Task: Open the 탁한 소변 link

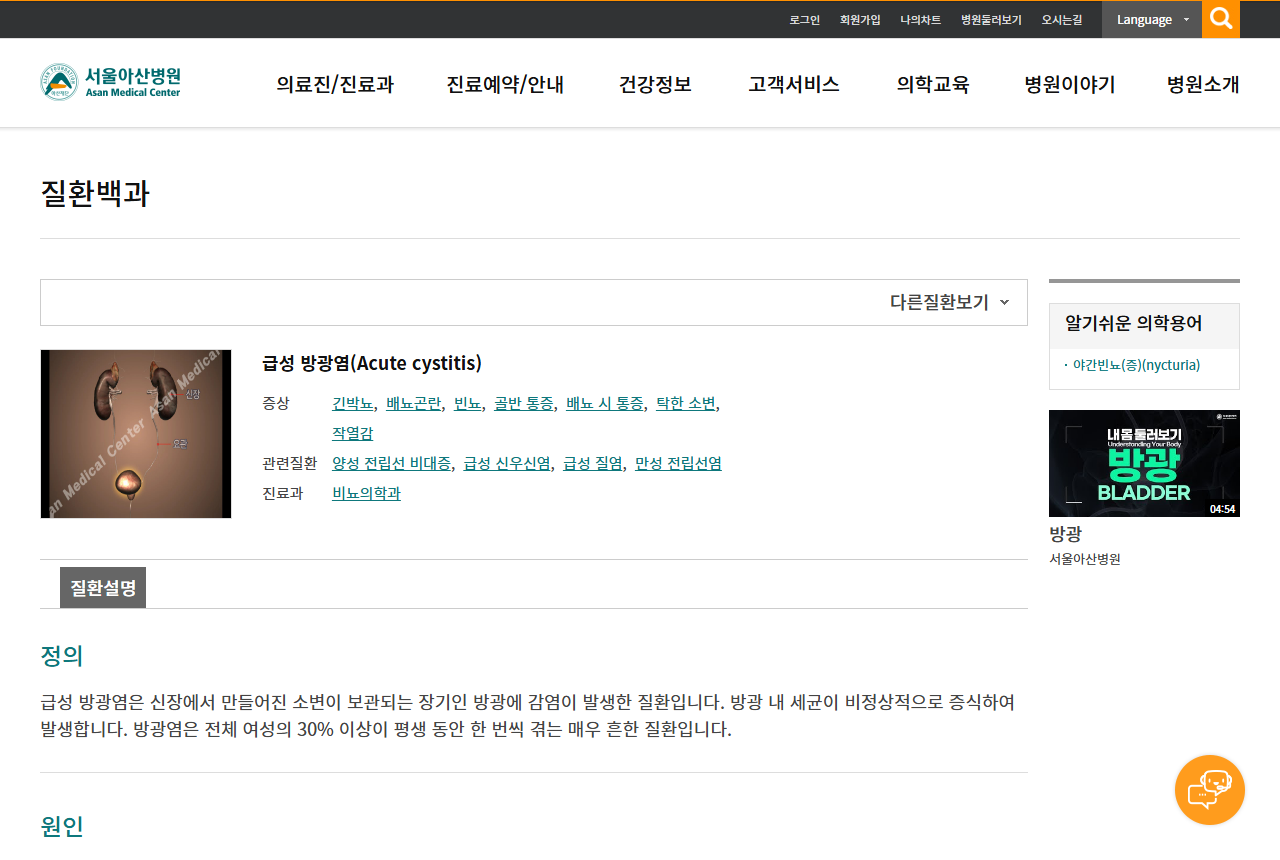Action: click(686, 404)
